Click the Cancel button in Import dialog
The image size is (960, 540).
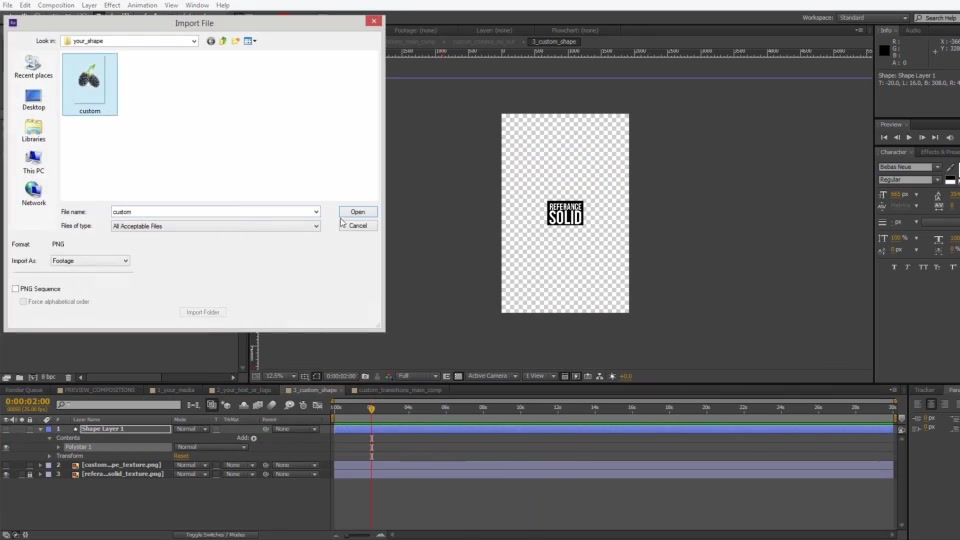[358, 226]
